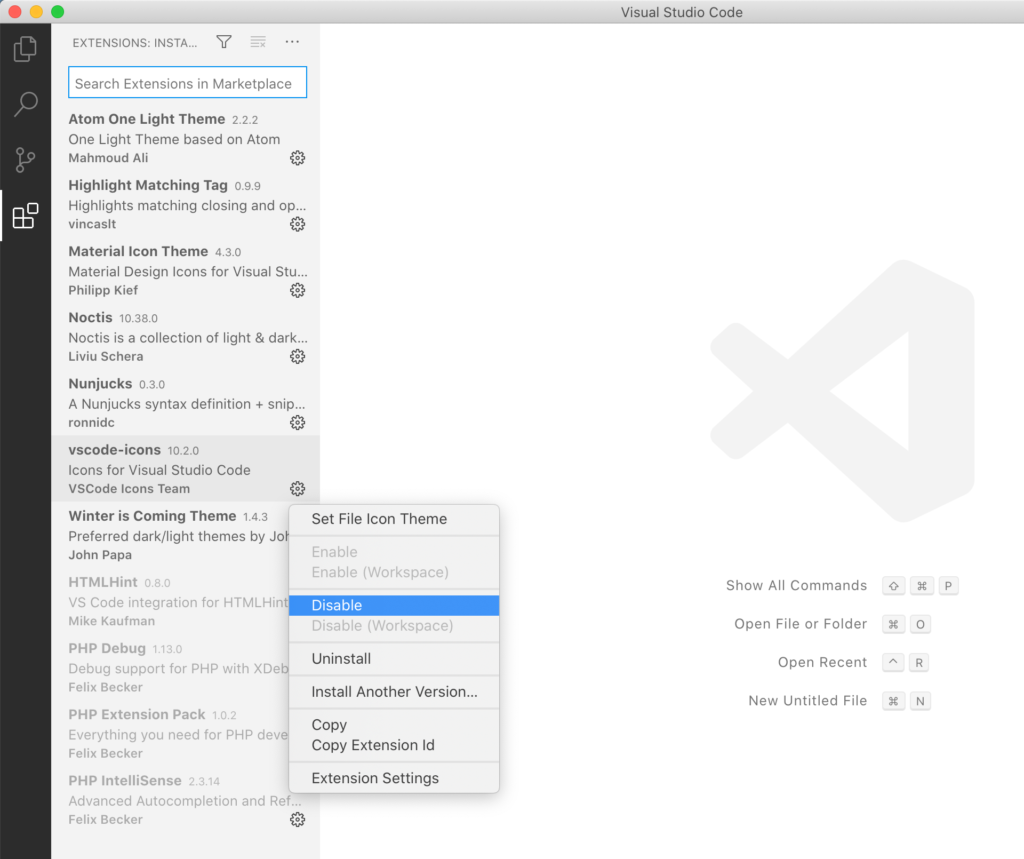
Task: Open the Source Control view
Action: [25, 160]
